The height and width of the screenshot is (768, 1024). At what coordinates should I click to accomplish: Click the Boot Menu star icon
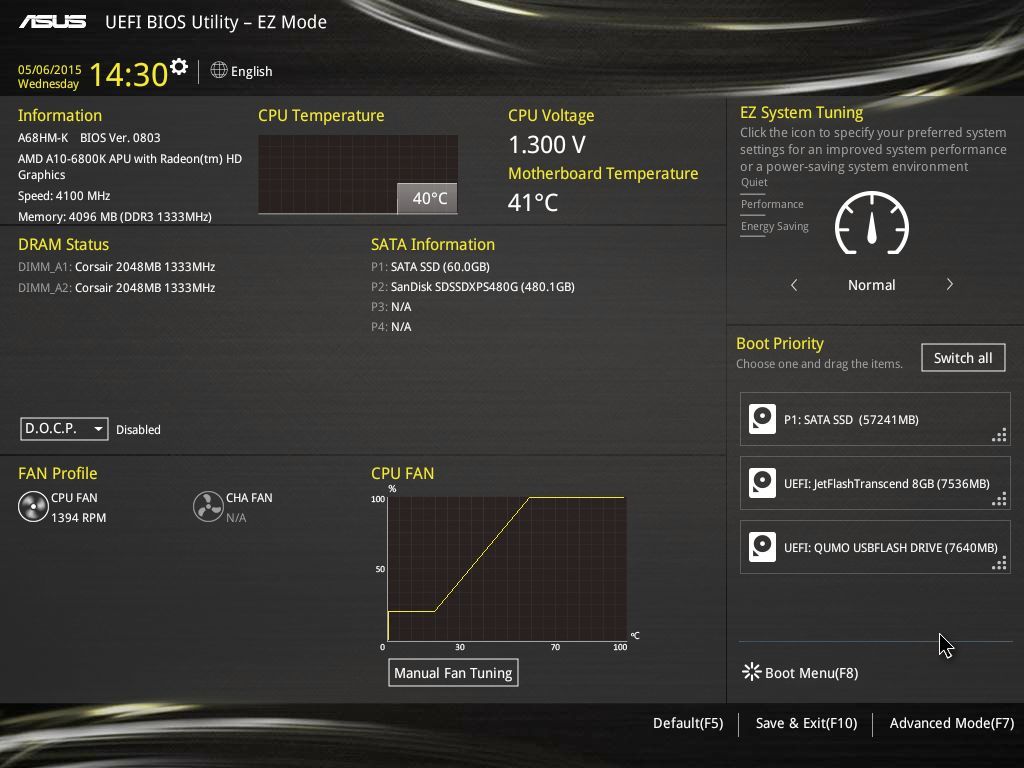point(751,672)
